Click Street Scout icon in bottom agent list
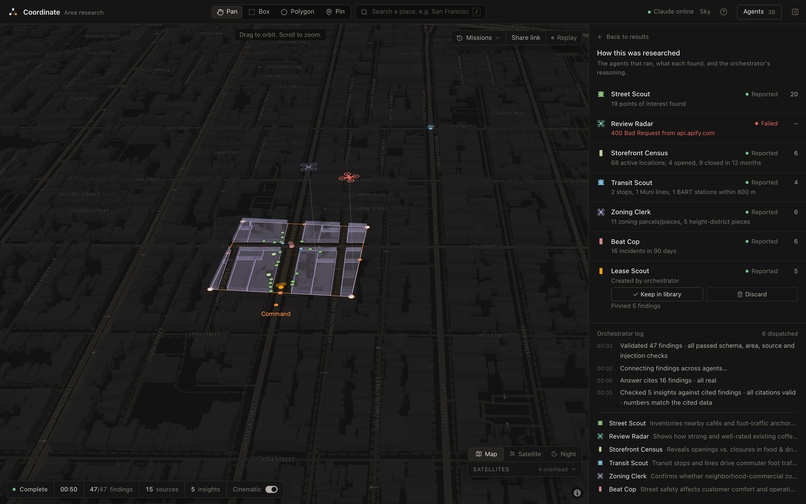 (600, 423)
